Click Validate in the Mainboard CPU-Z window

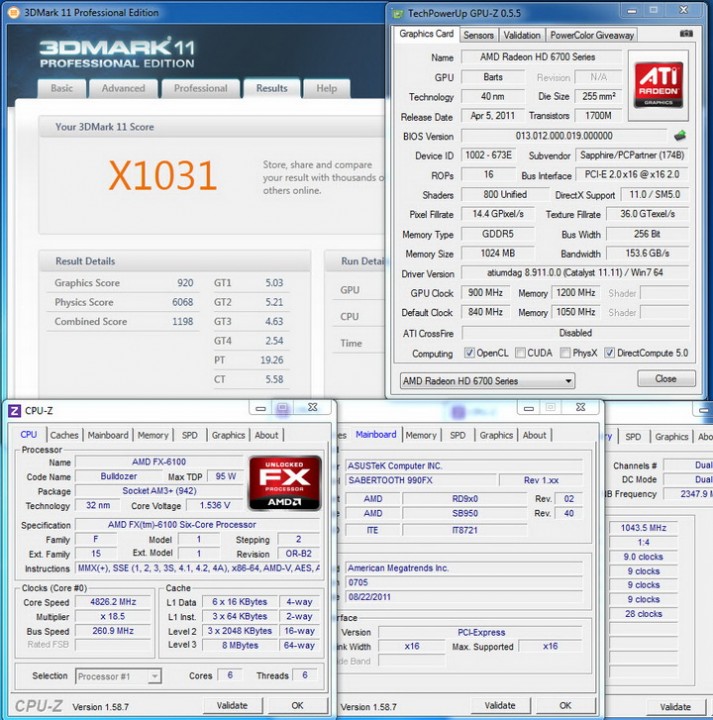pyautogui.click(x=500, y=705)
